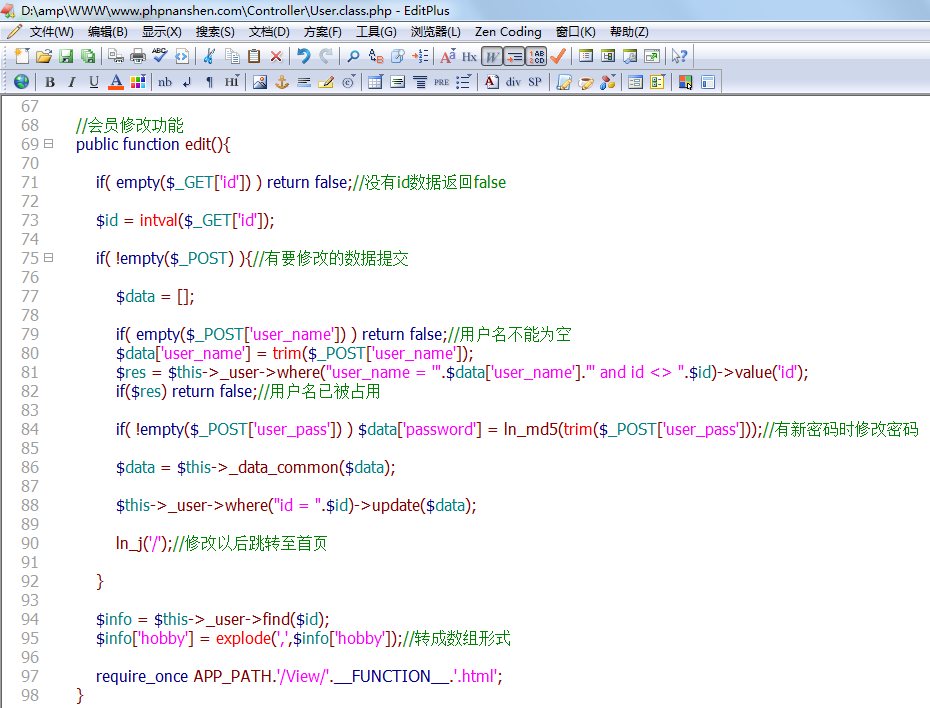Toggle the Auto Indent button

[x=514, y=56]
